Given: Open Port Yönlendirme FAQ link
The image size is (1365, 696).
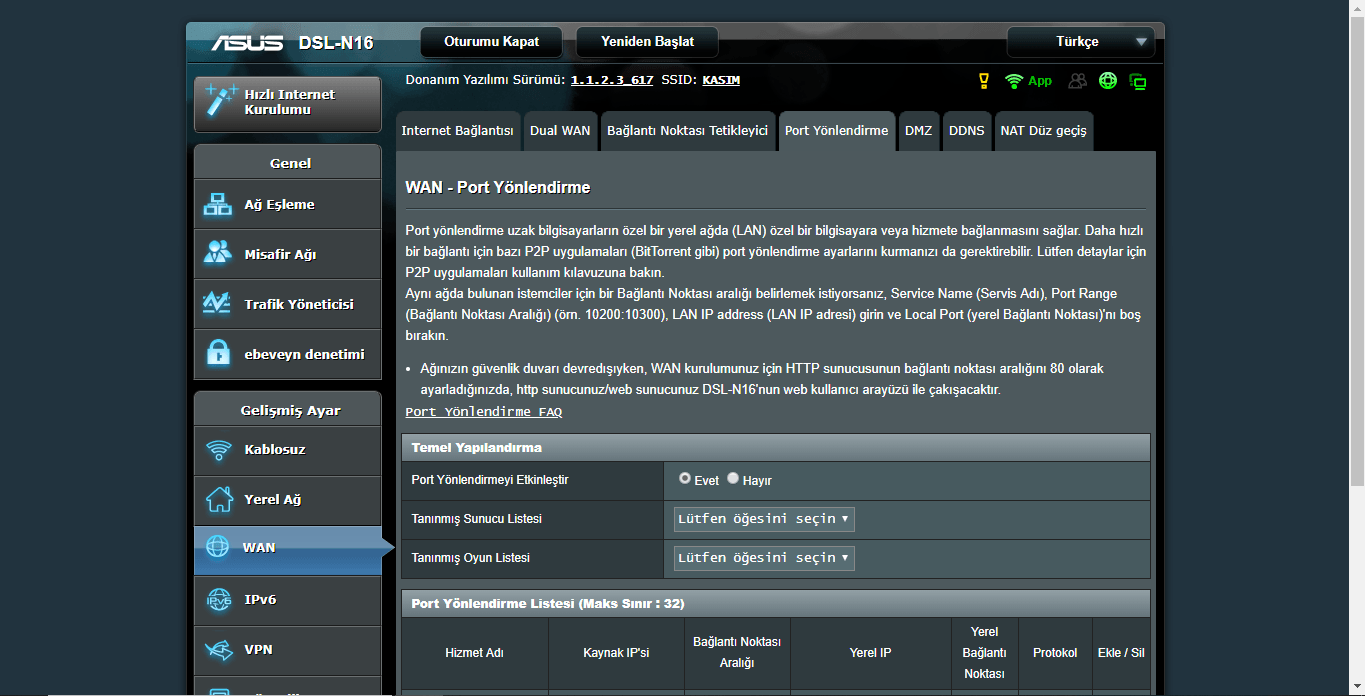Looking at the screenshot, I should [484, 412].
